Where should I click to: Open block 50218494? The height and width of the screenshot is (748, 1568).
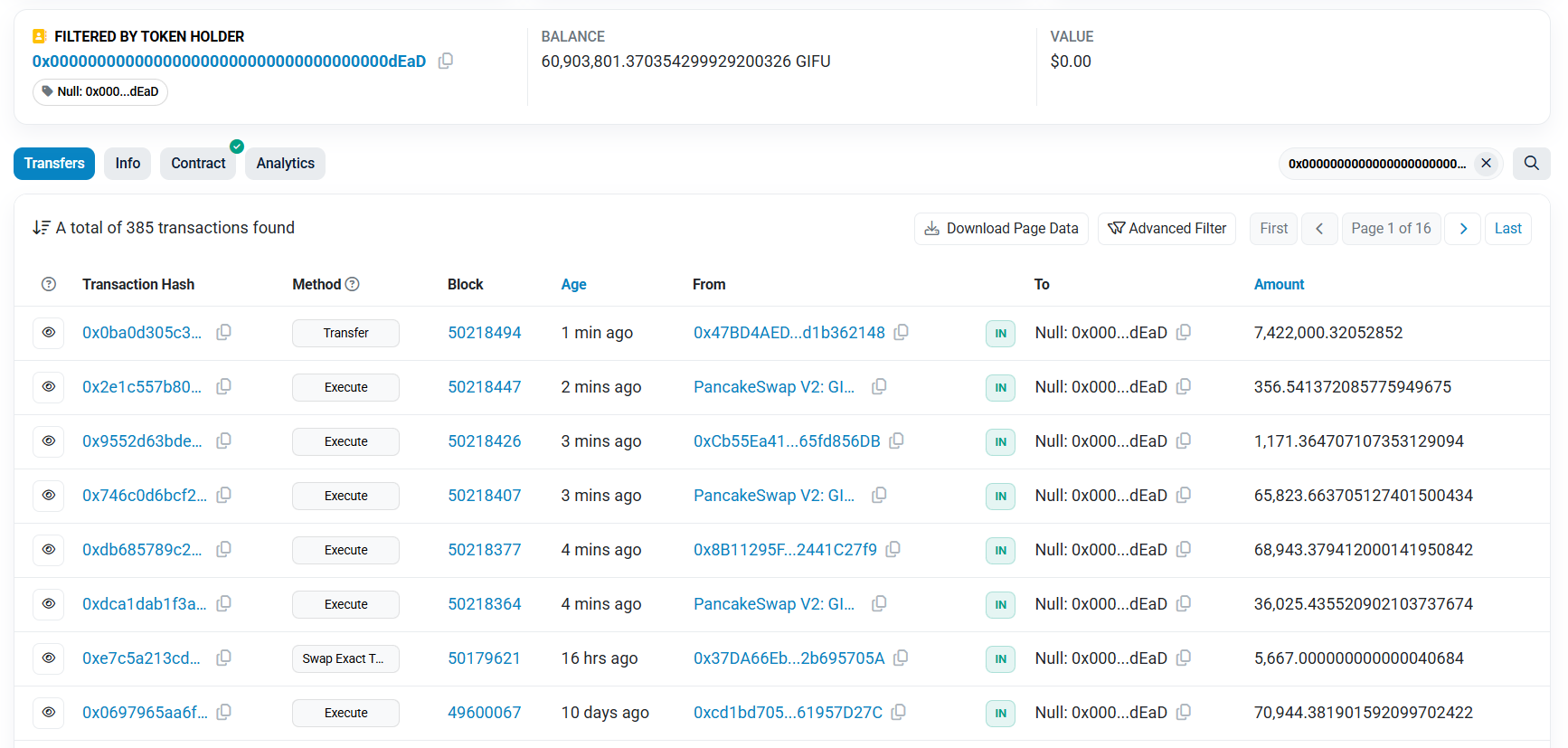pyautogui.click(x=485, y=333)
